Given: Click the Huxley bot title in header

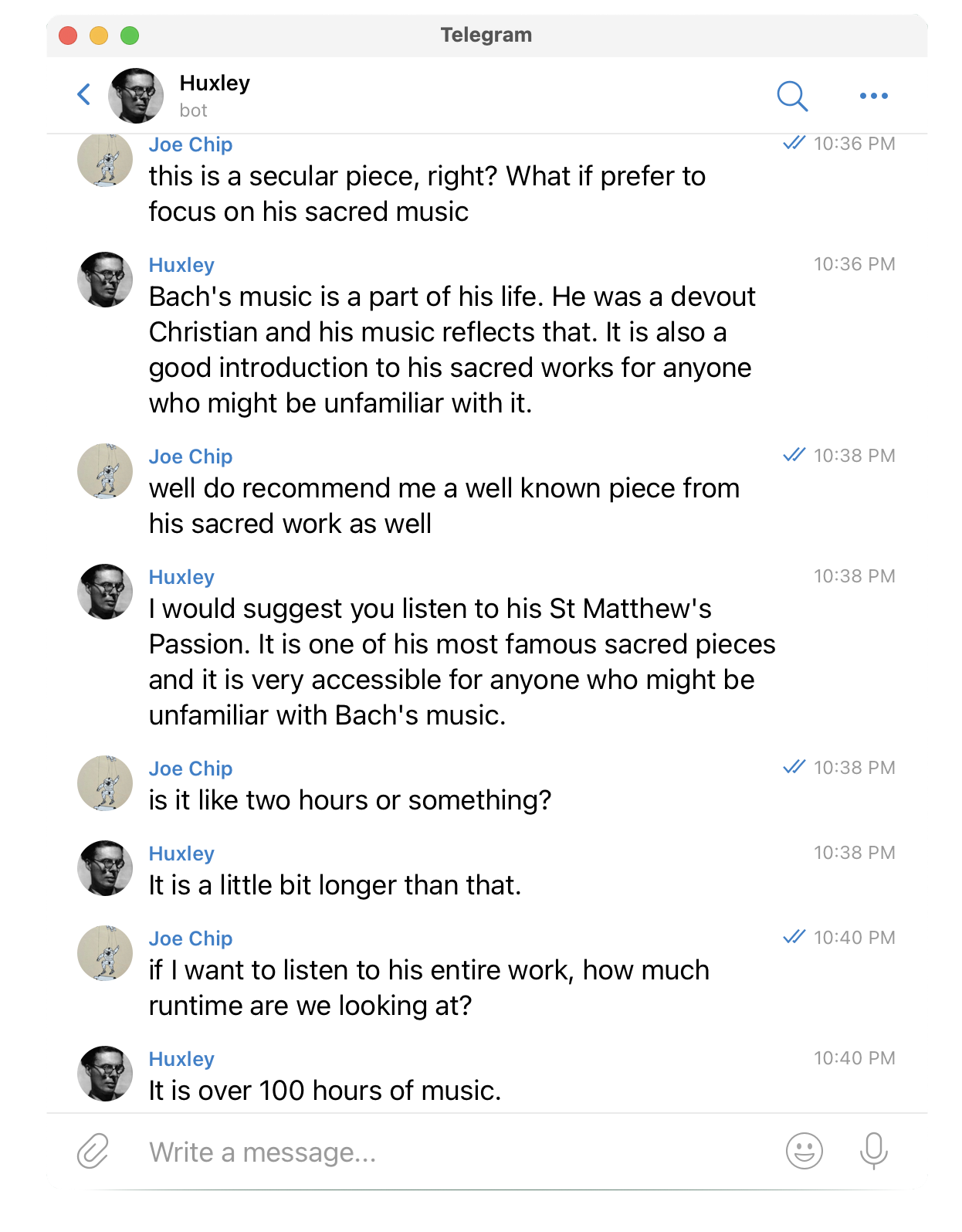Looking at the screenshot, I should tap(215, 83).
